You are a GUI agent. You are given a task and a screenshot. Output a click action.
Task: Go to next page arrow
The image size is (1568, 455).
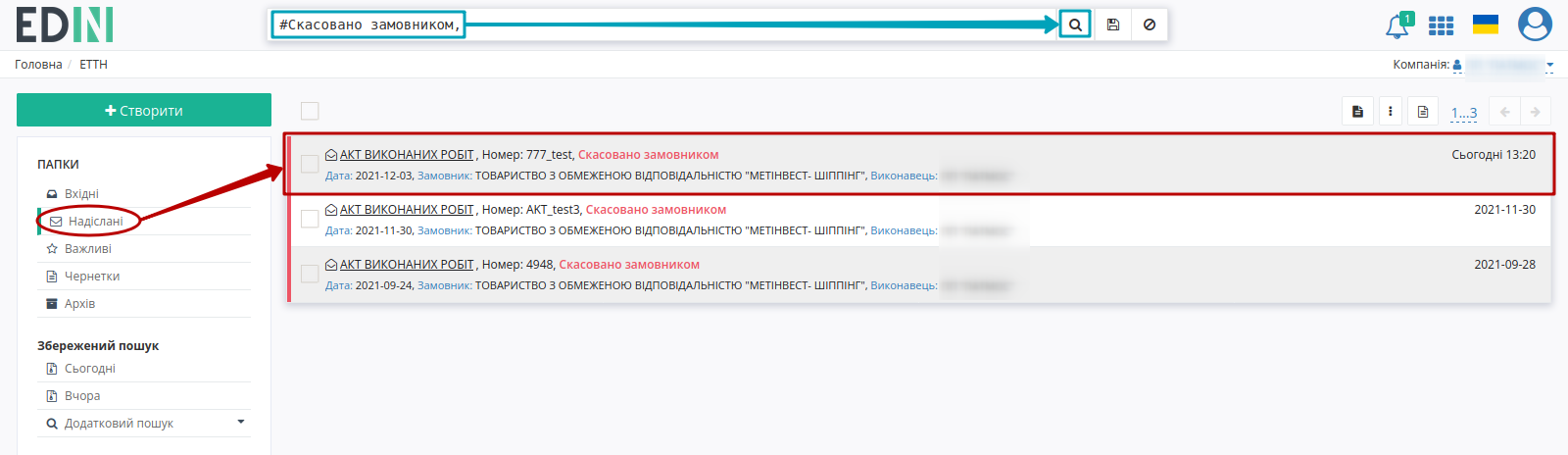[x=1536, y=112]
